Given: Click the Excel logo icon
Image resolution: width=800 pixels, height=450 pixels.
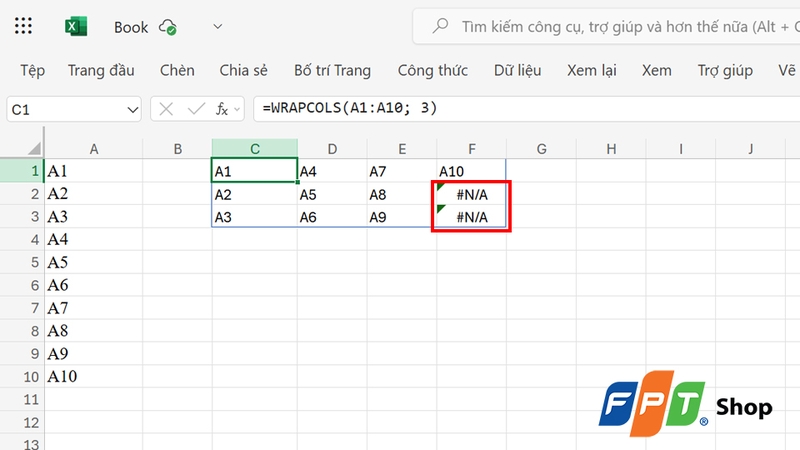Looking at the screenshot, I should click(76, 27).
